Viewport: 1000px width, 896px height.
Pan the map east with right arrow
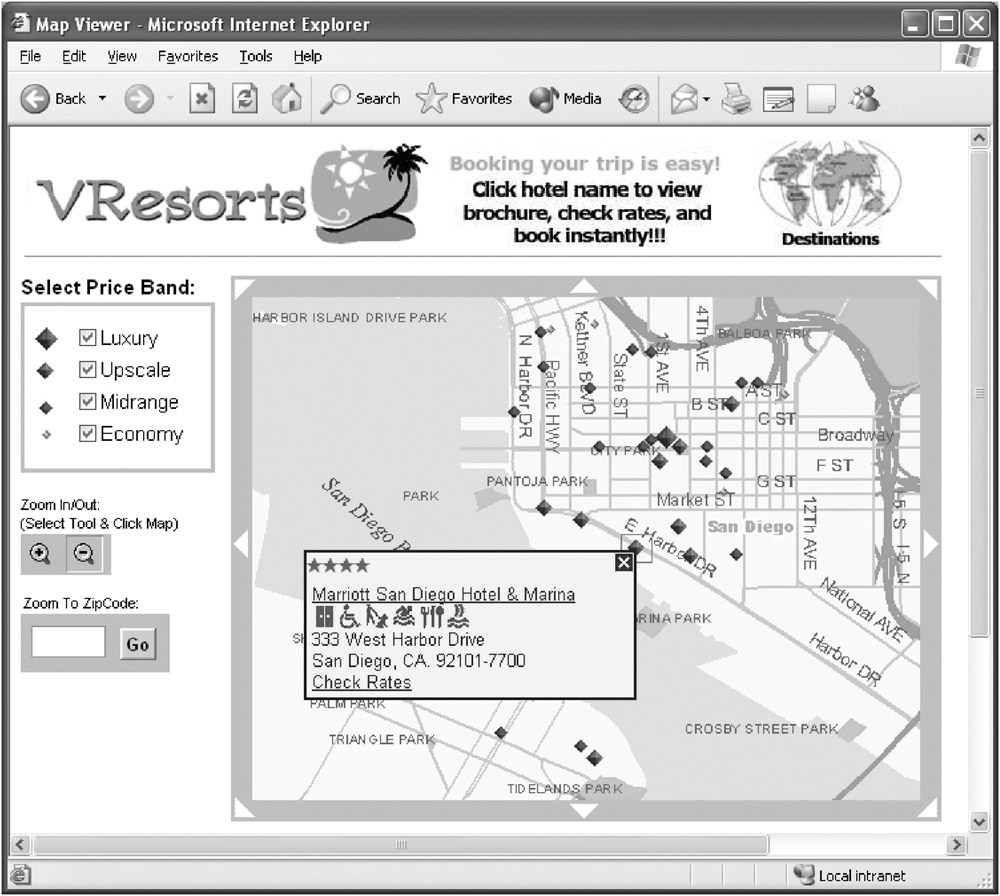pos(930,544)
